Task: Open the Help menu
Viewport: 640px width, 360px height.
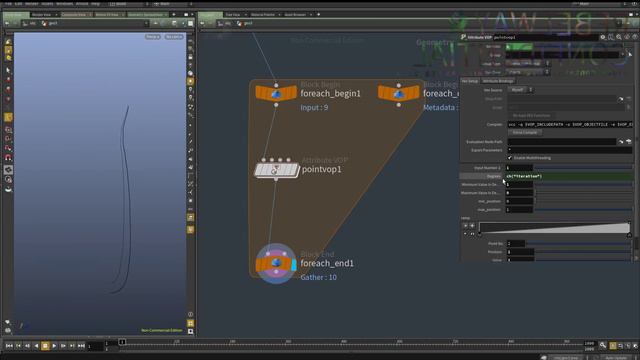Action: 96,4
